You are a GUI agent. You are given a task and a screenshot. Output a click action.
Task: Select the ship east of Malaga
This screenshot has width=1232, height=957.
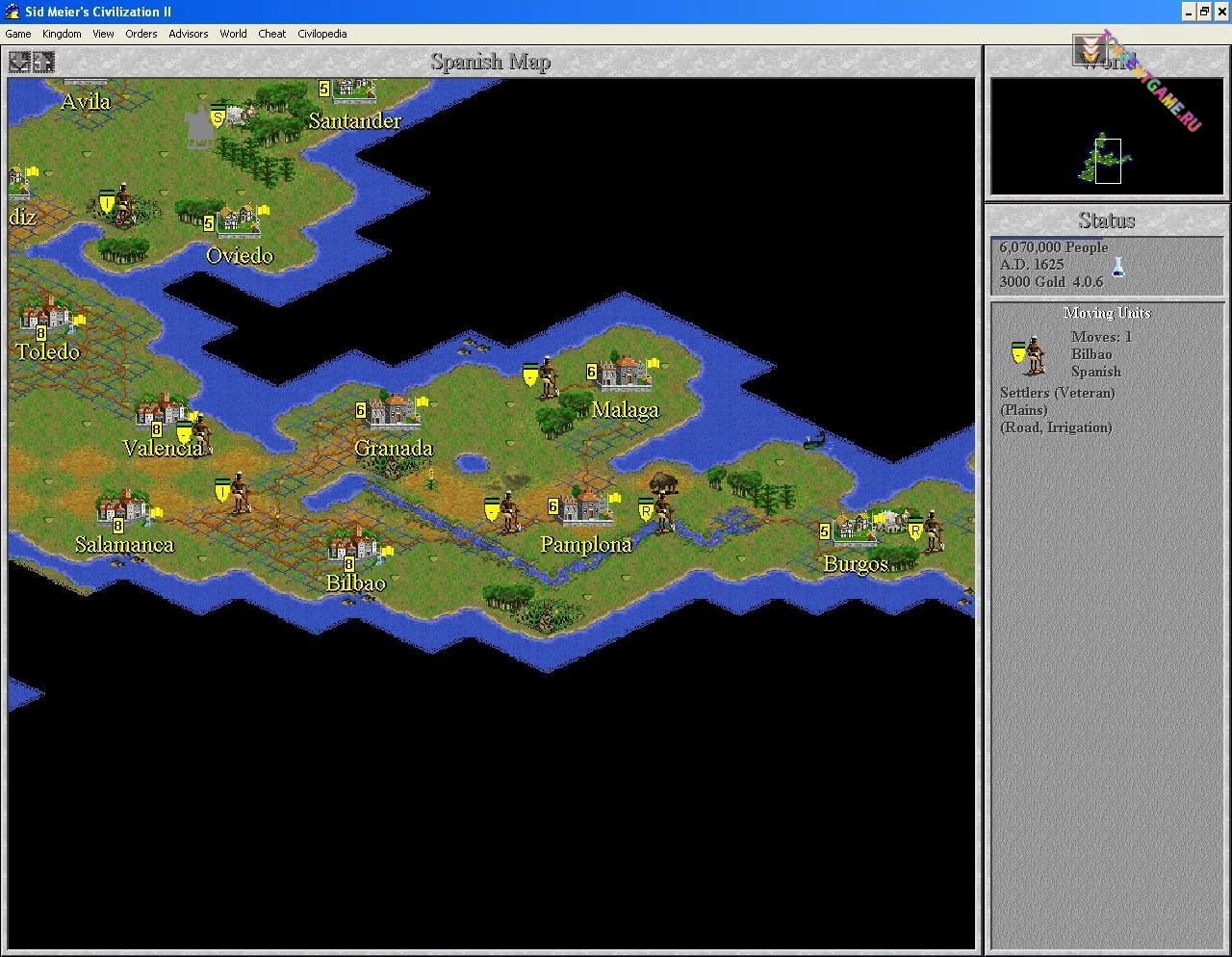[815, 441]
